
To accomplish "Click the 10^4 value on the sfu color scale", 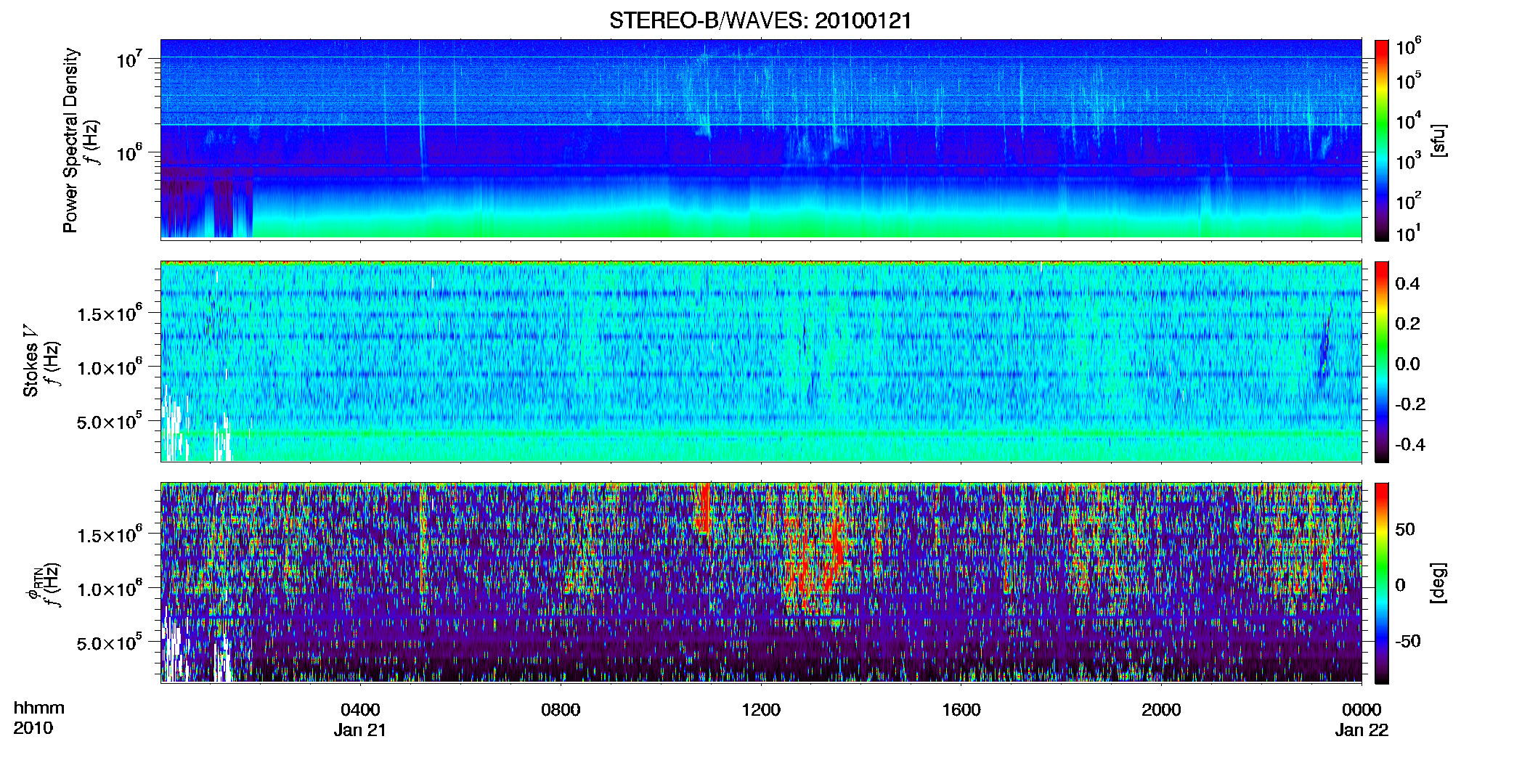I will coord(1409,121).
